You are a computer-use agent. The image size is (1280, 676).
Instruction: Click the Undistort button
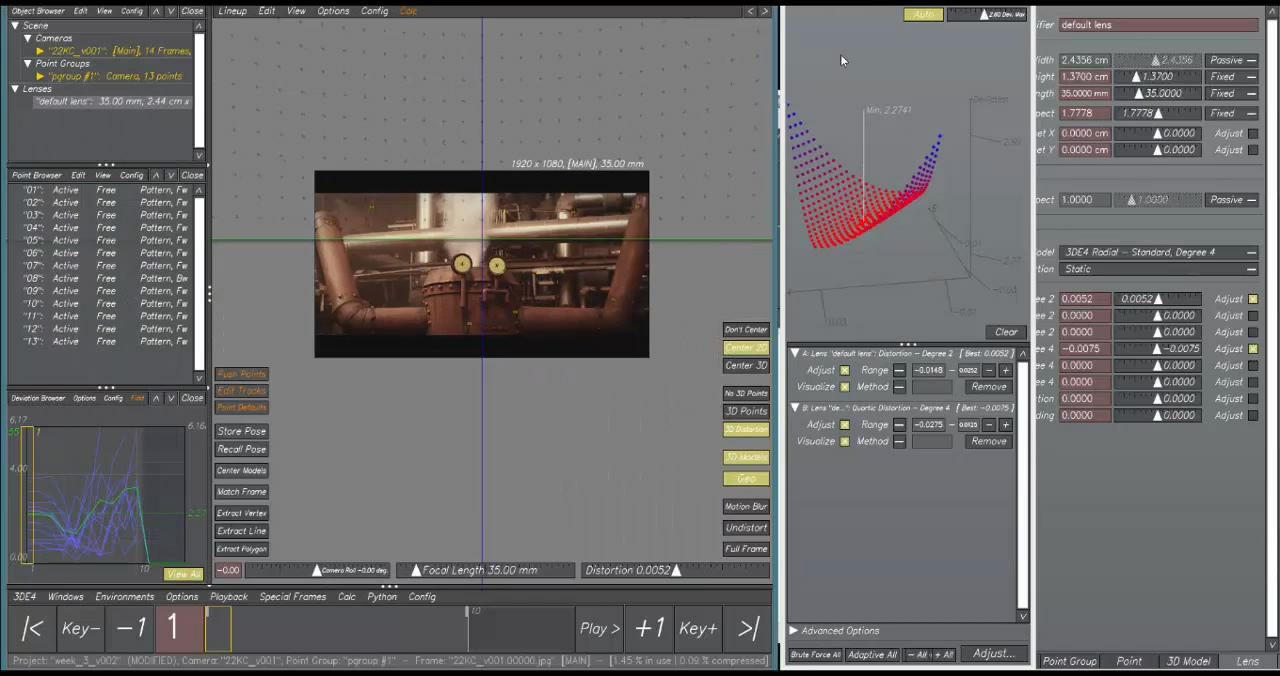tap(746, 528)
